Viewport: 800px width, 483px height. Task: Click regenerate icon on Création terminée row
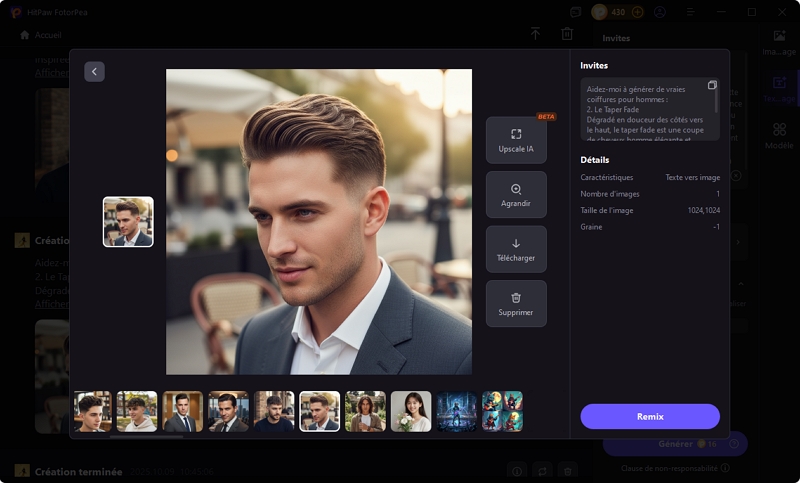(542, 471)
